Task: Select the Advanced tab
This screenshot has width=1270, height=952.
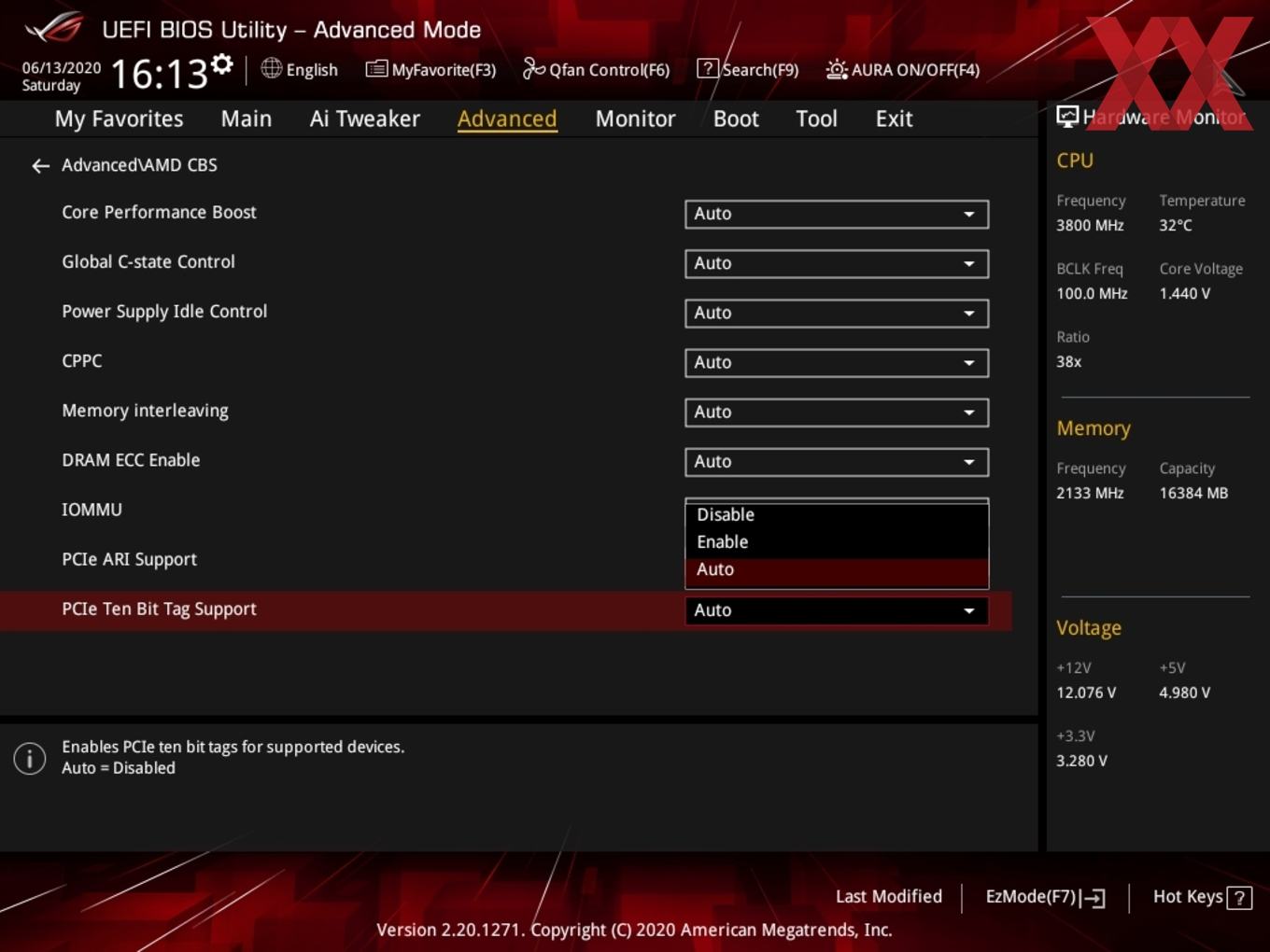Action: [x=507, y=119]
